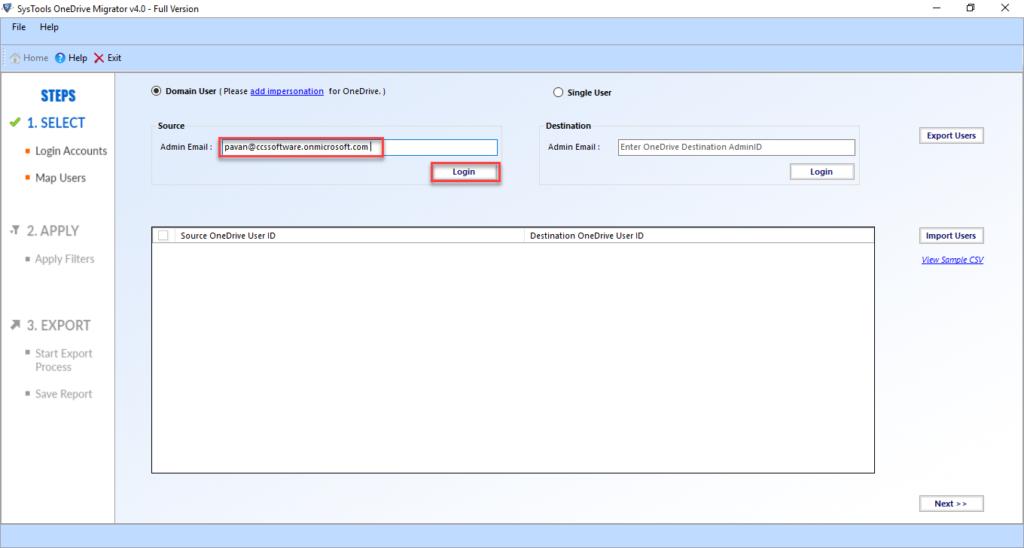
Task: Click the Destination Admin Email field
Action: [736, 147]
